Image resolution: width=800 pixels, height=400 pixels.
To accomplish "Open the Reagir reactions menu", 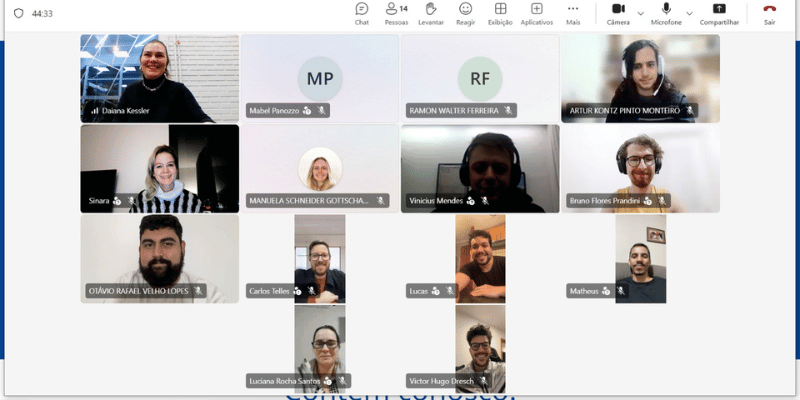I will coord(466,14).
